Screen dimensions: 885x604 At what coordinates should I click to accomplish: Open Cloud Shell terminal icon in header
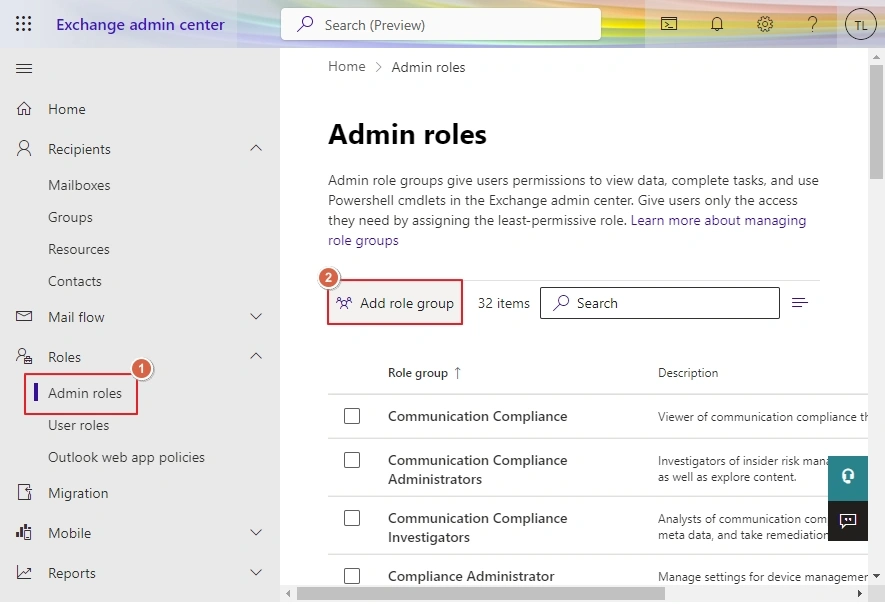click(669, 24)
